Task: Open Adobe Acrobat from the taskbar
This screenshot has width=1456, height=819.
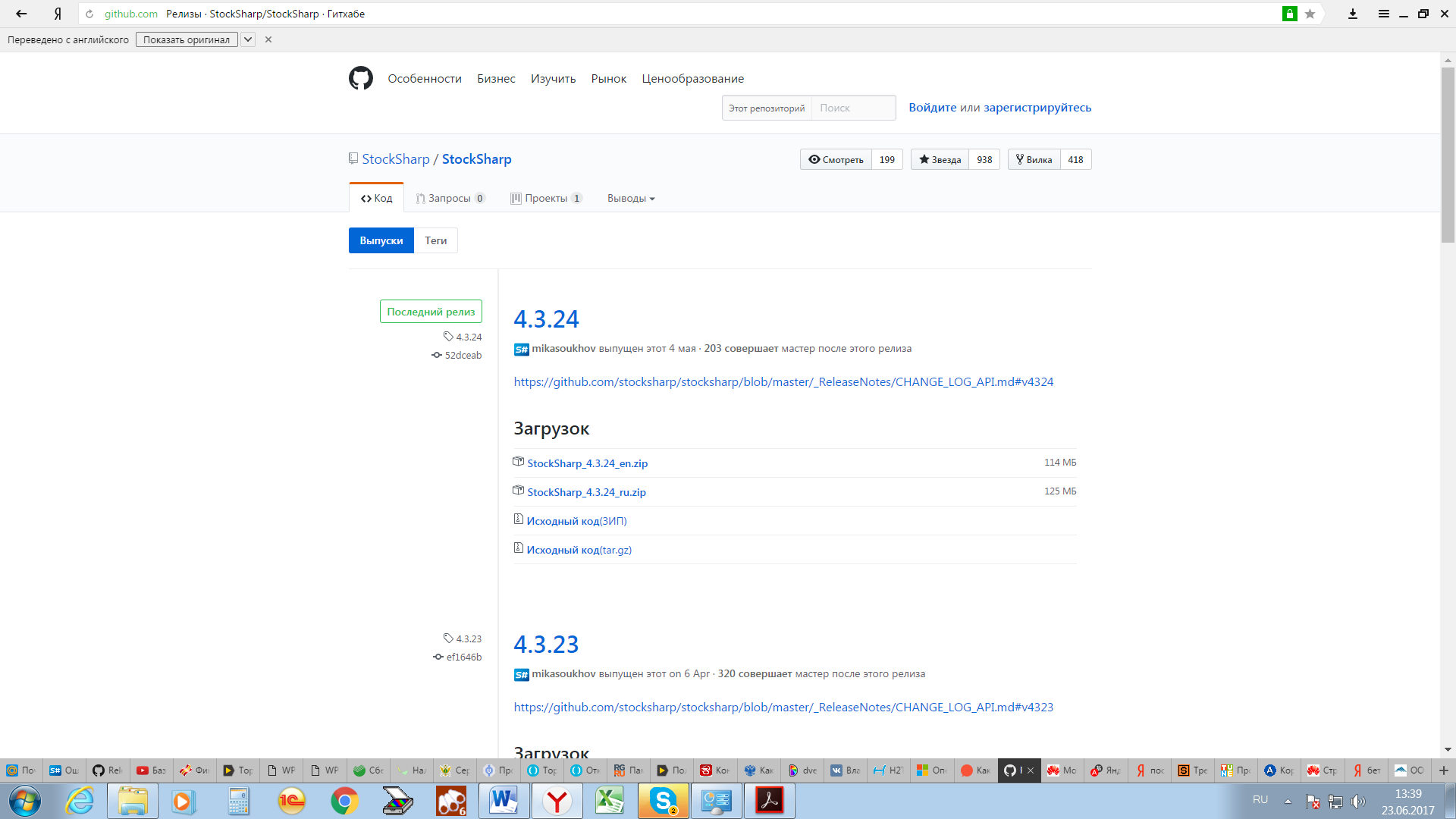Action: (770, 801)
